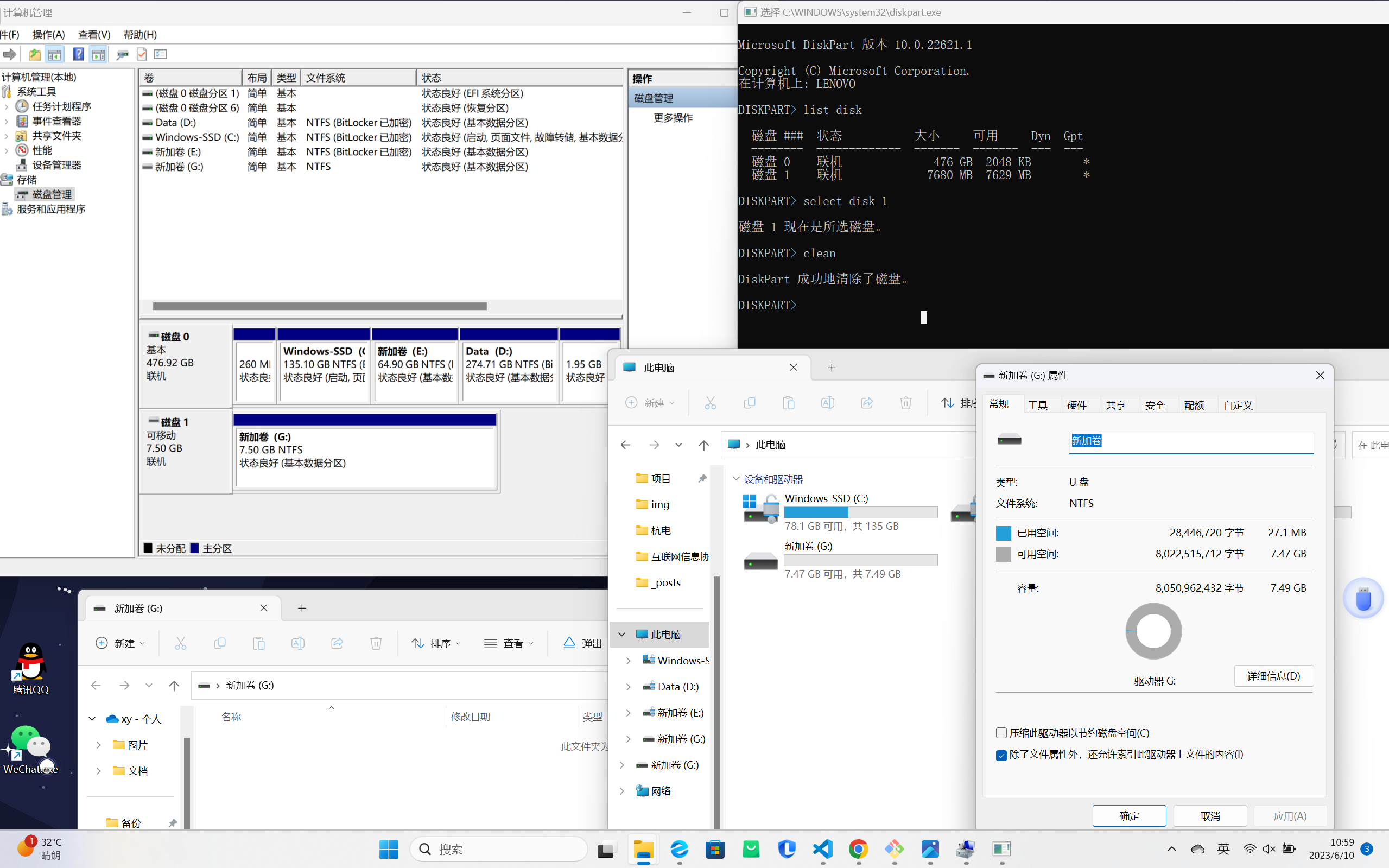Select Windows-SSD (C:) row in volume list
The width and height of the screenshot is (1389, 868).
coord(381,137)
